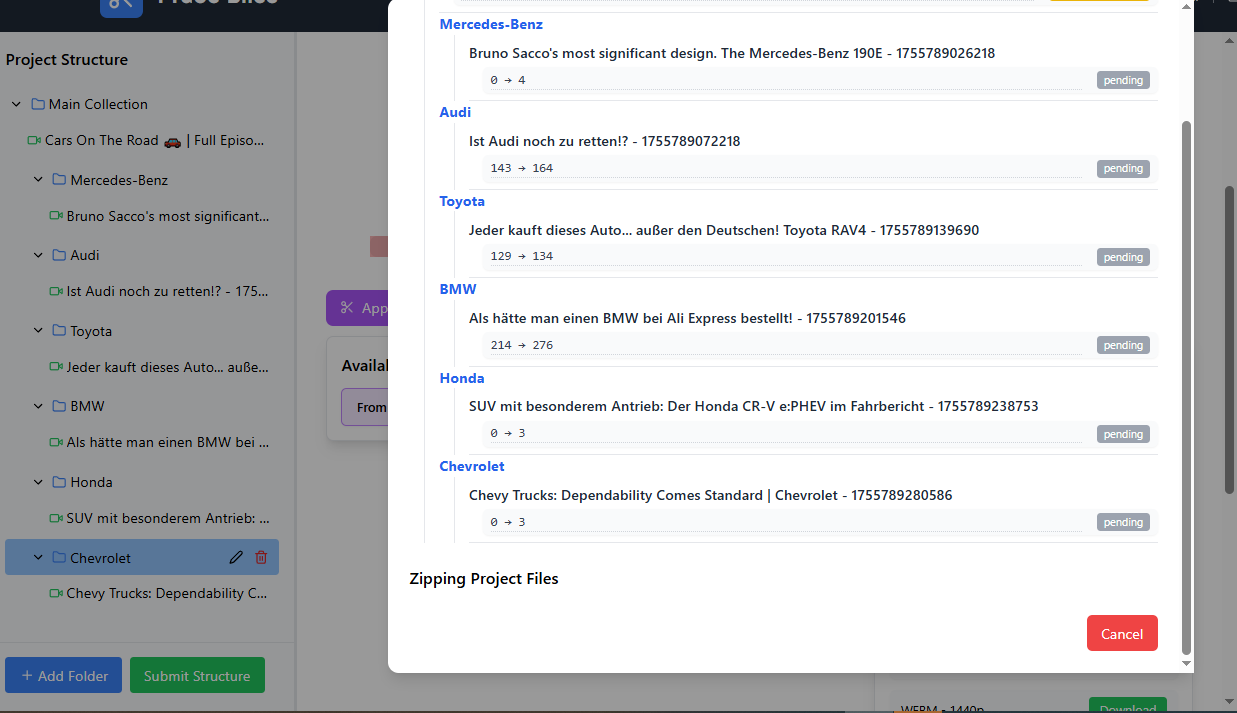Collapse the Audi folder chevron

[x=38, y=255]
